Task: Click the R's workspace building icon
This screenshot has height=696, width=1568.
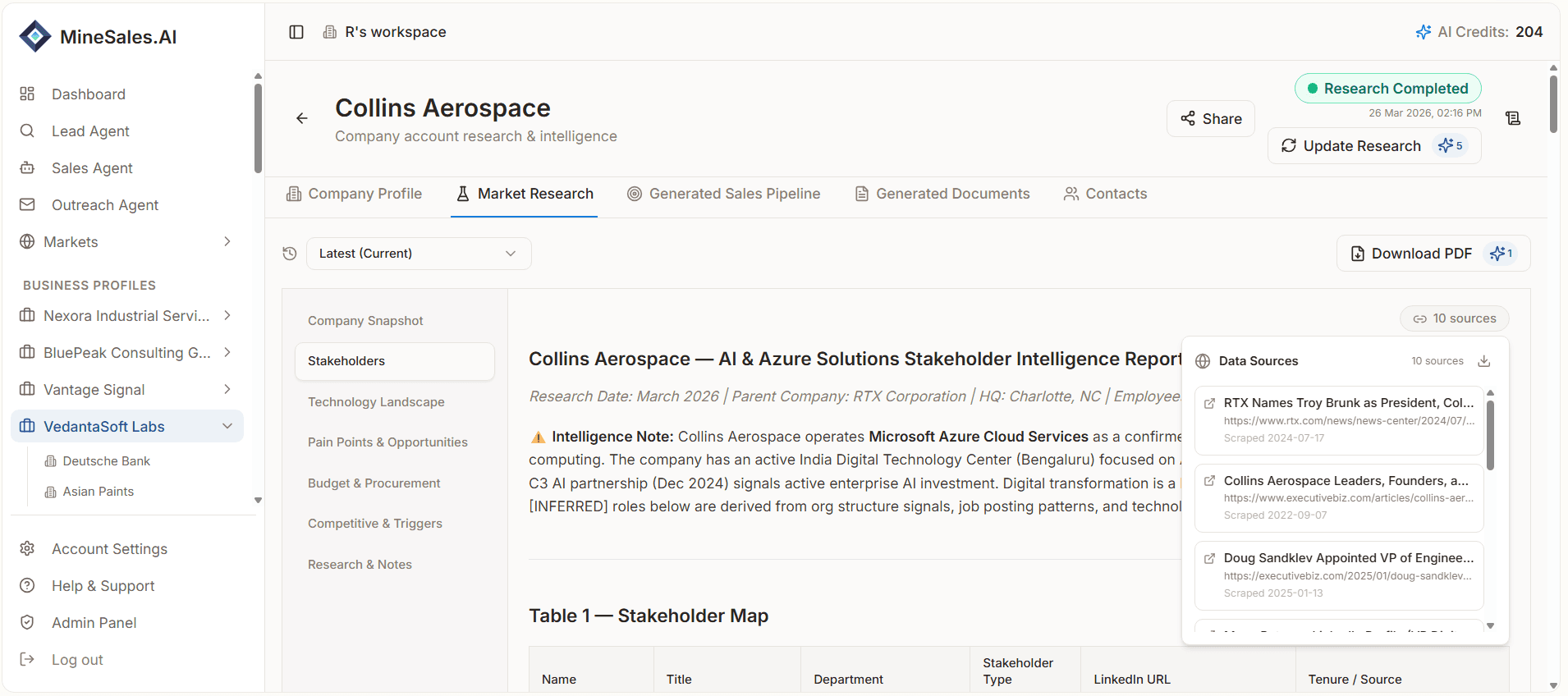Action: 330,32
